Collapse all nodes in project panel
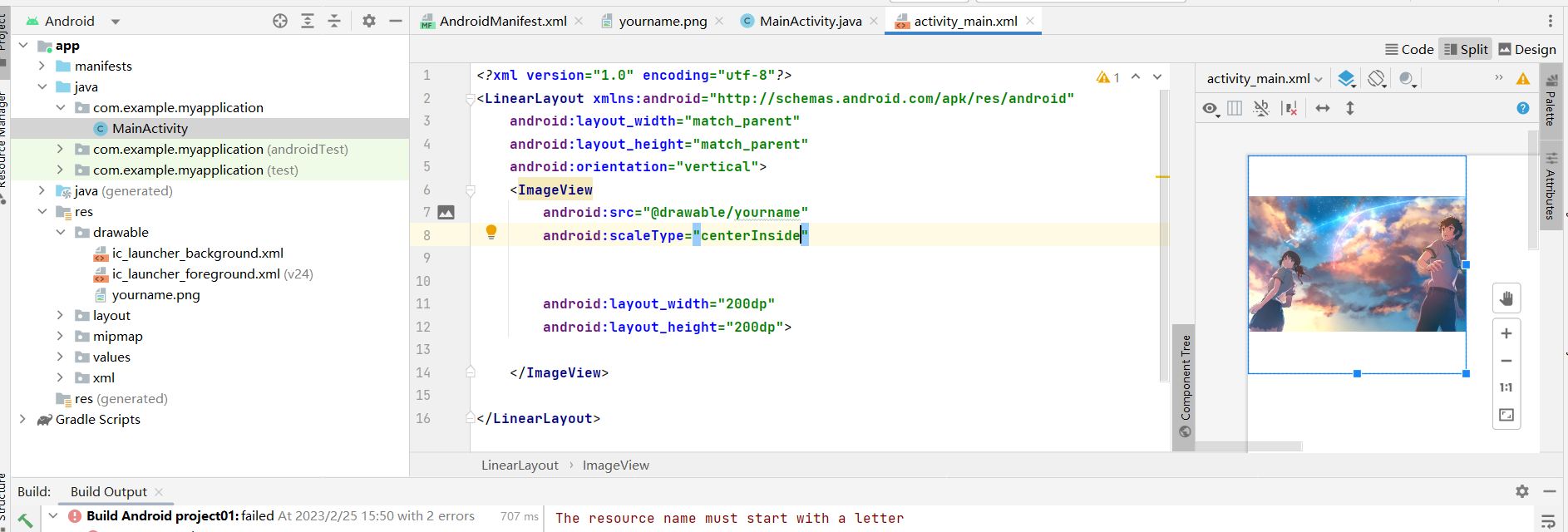The height and width of the screenshot is (532, 1568). (x=334, y=21)
